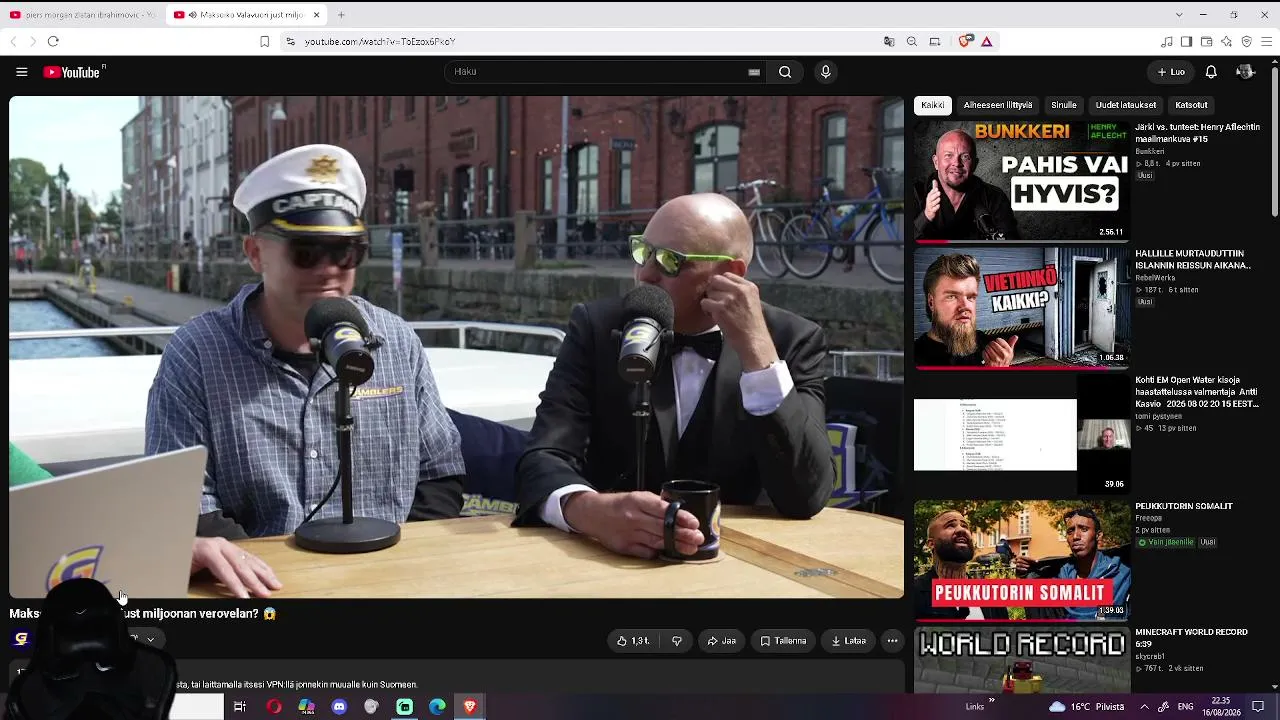Go forward with the browser forward arrow
The height and width of the screenshot is (720, 1280).
(x=32, y=41)
